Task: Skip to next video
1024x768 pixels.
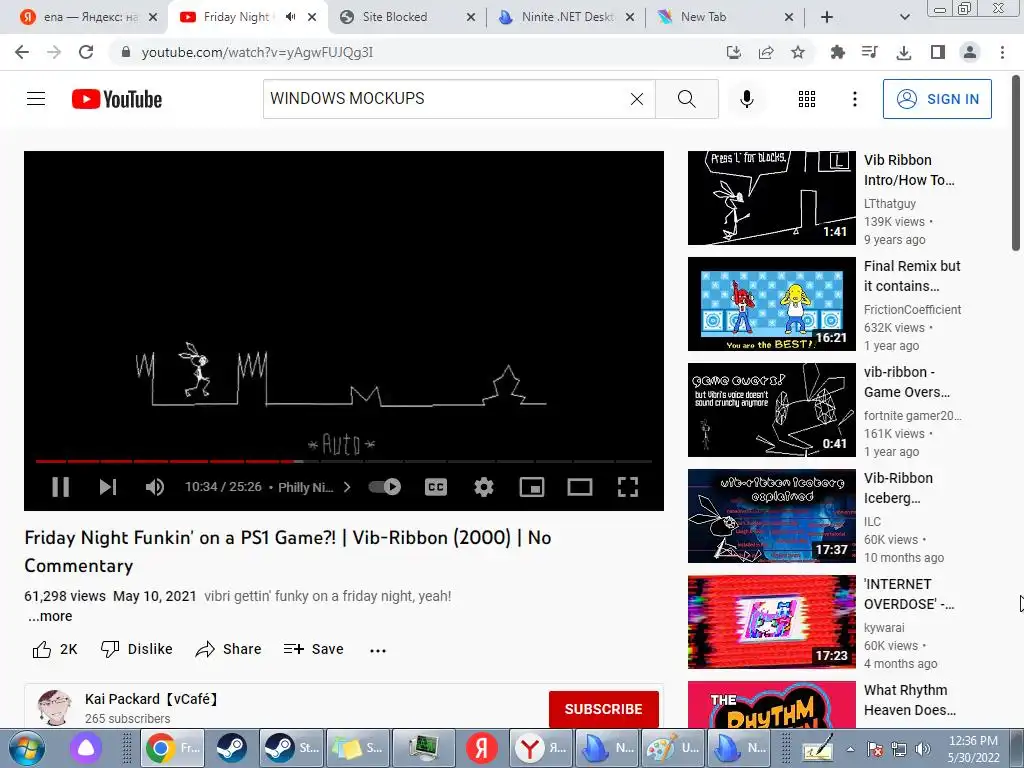Action: point(108,487)
